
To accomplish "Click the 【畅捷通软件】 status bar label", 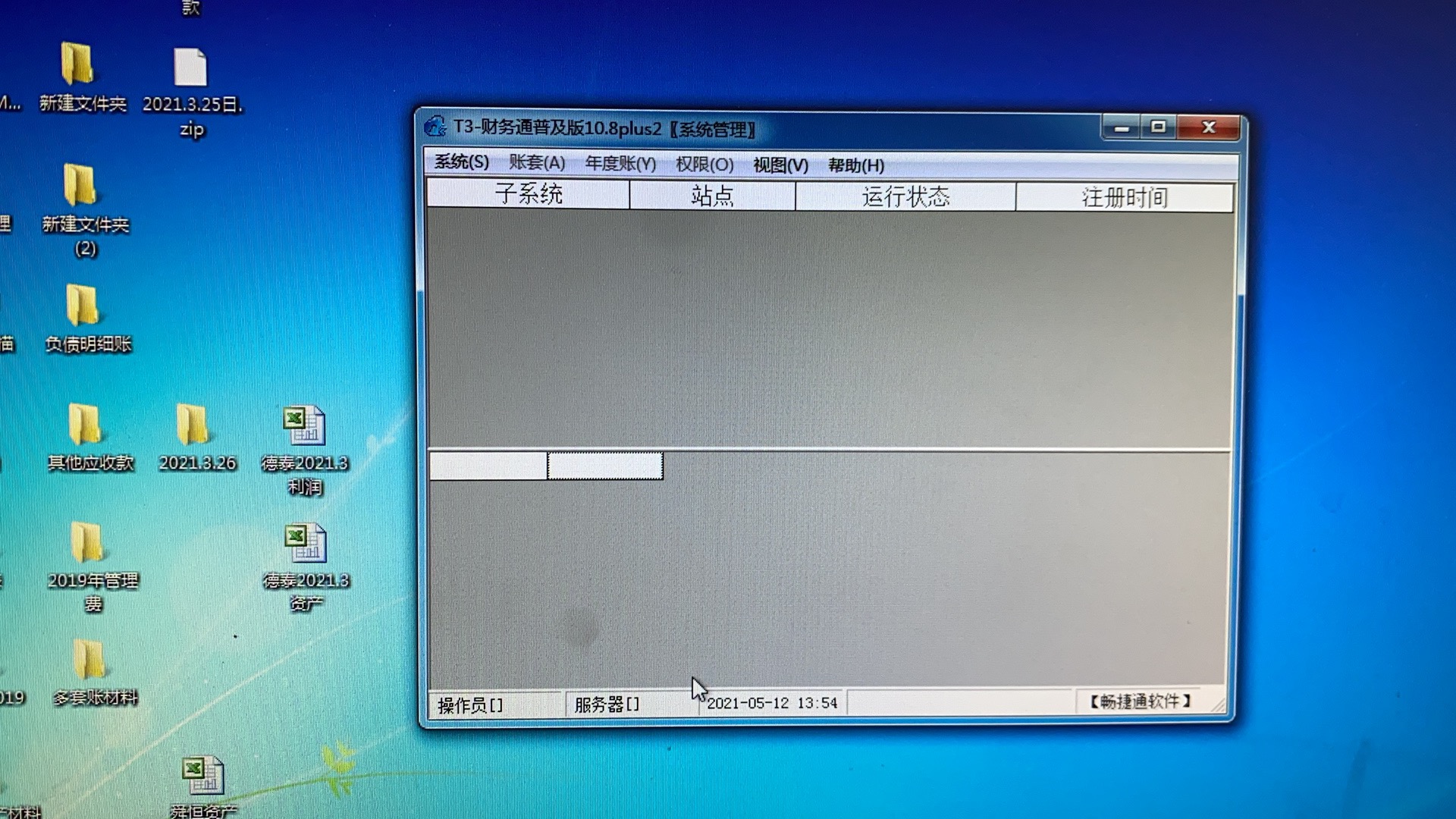I will pos(1140,701).
